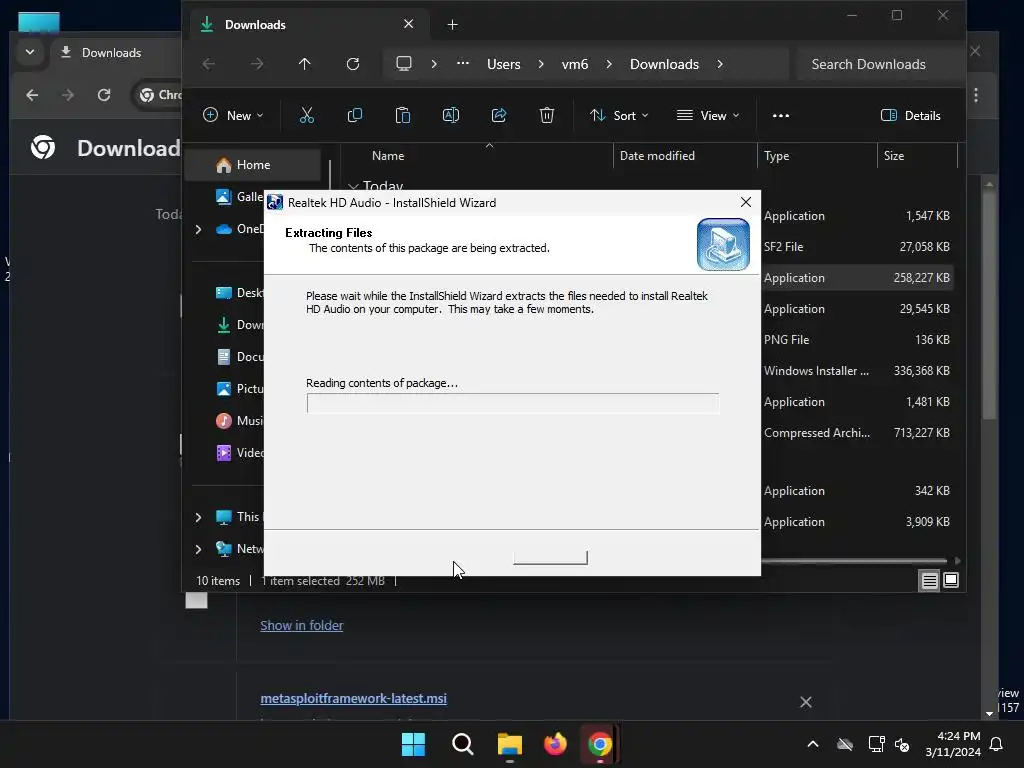Show hidden system tray icons
Screen dimensions: 1024x768
[813, 744]
